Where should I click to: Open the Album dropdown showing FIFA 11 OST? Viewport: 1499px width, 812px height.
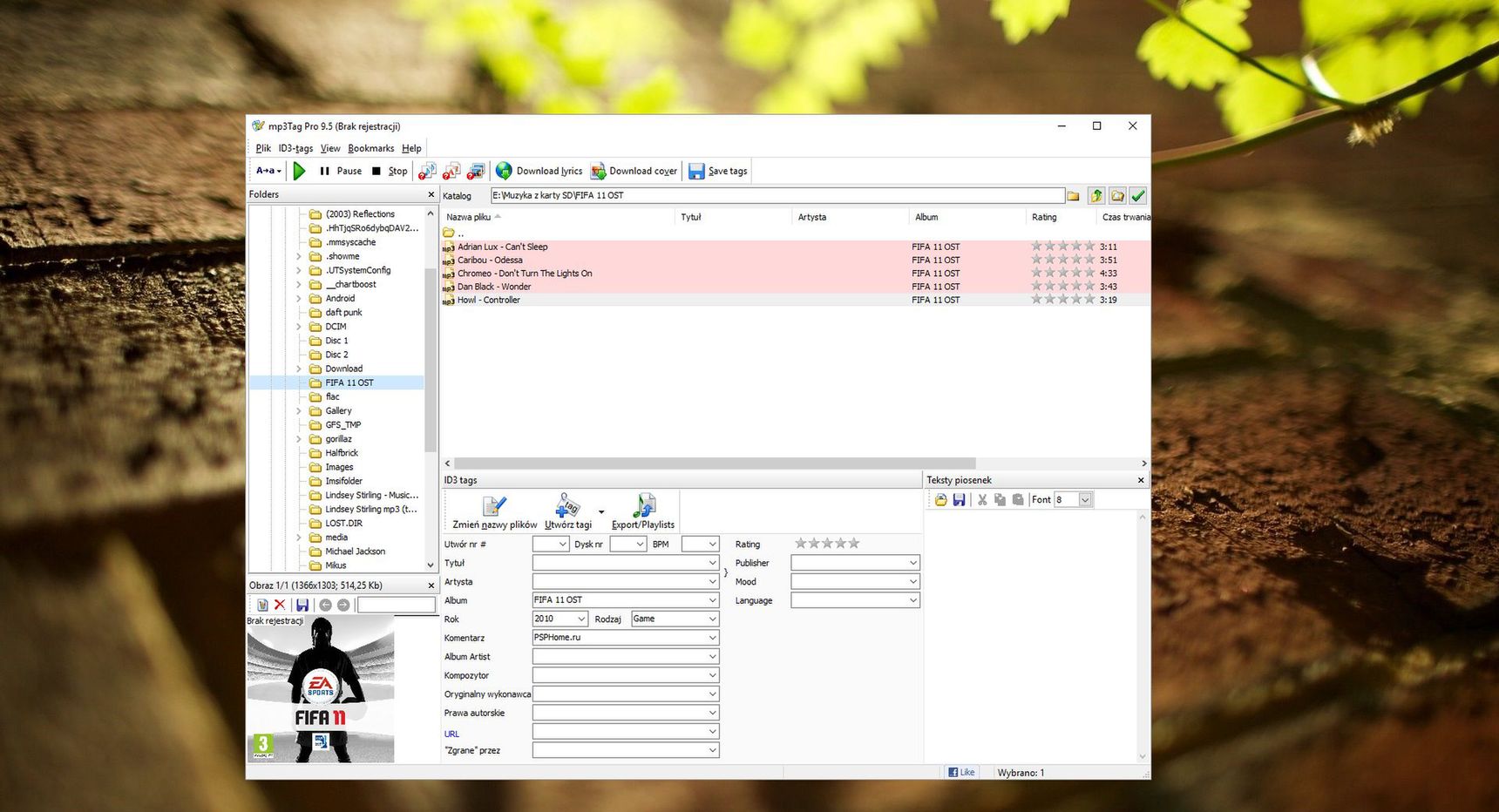[712, 600]
